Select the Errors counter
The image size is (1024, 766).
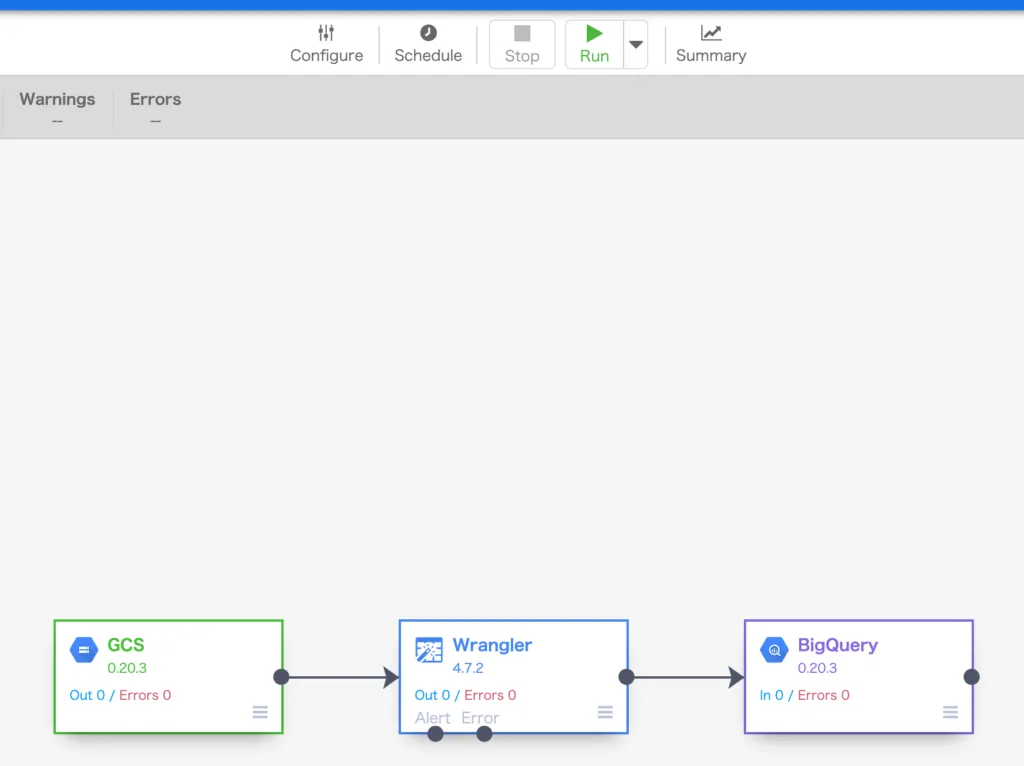[x=155, y=108]
